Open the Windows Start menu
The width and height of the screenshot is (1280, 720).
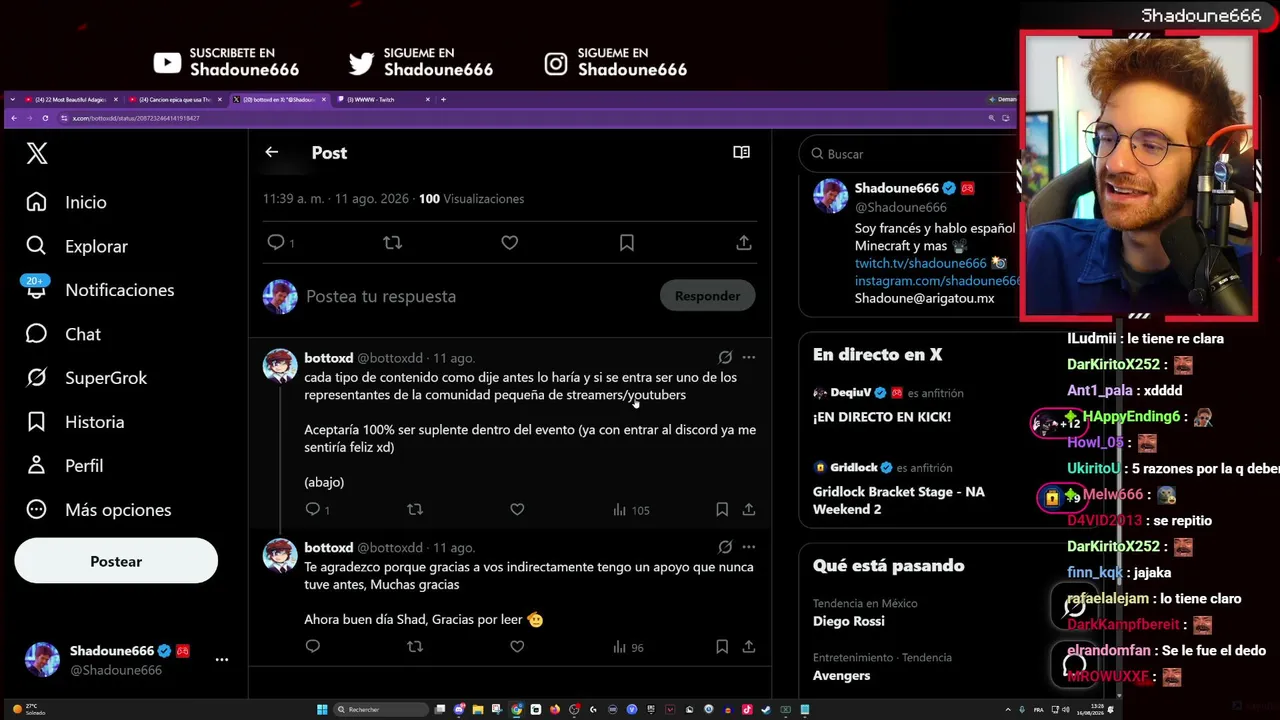[x=322, y=710]
